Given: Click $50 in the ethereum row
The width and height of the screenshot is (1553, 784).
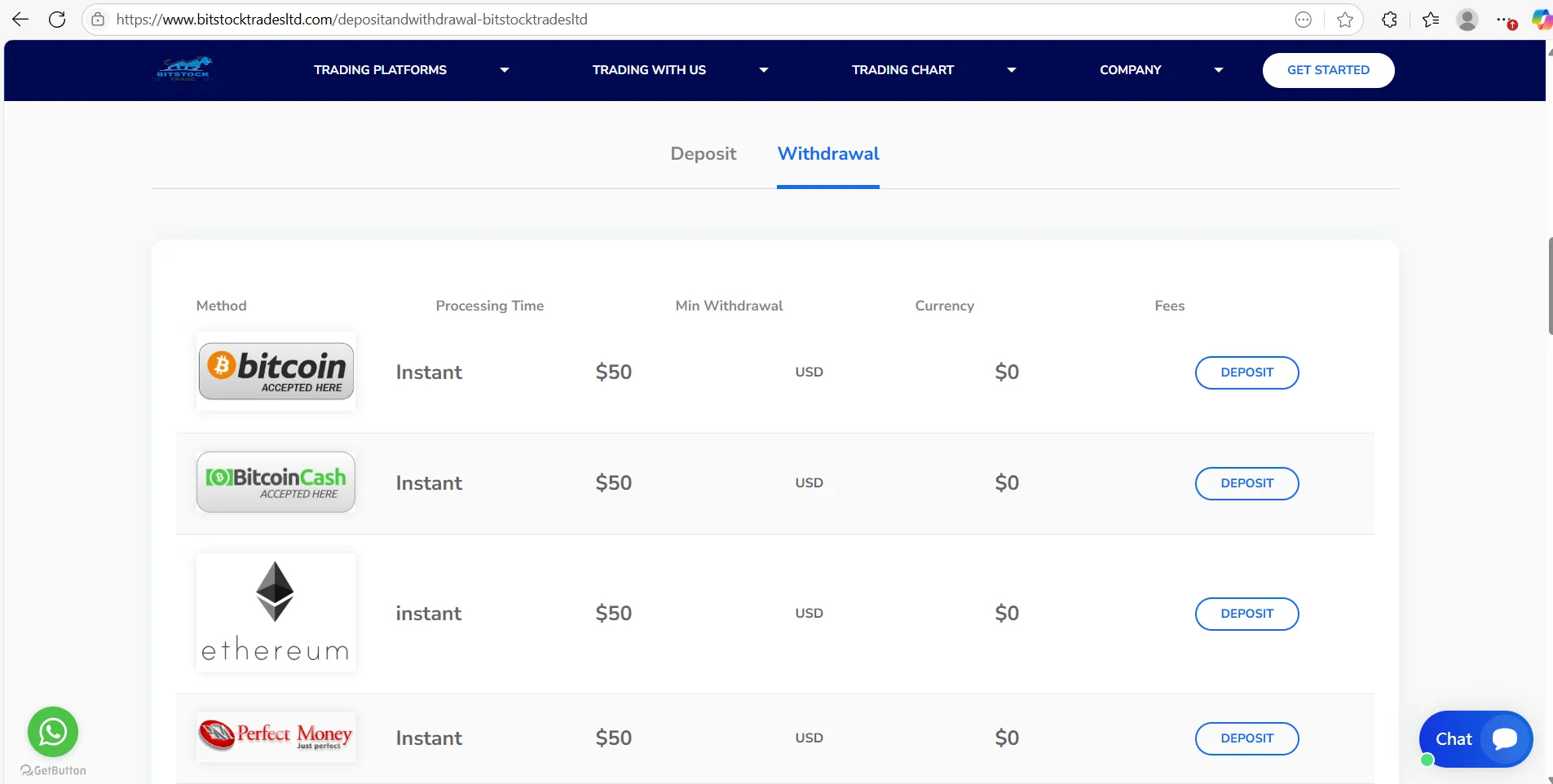Looking at the screenshot, I should point(613,613).
